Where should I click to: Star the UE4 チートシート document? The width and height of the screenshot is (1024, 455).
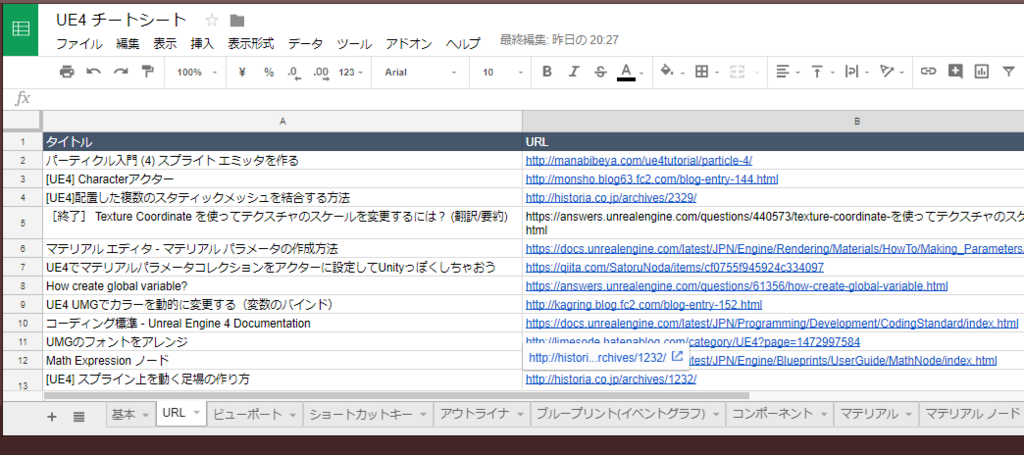pos(212,20)
